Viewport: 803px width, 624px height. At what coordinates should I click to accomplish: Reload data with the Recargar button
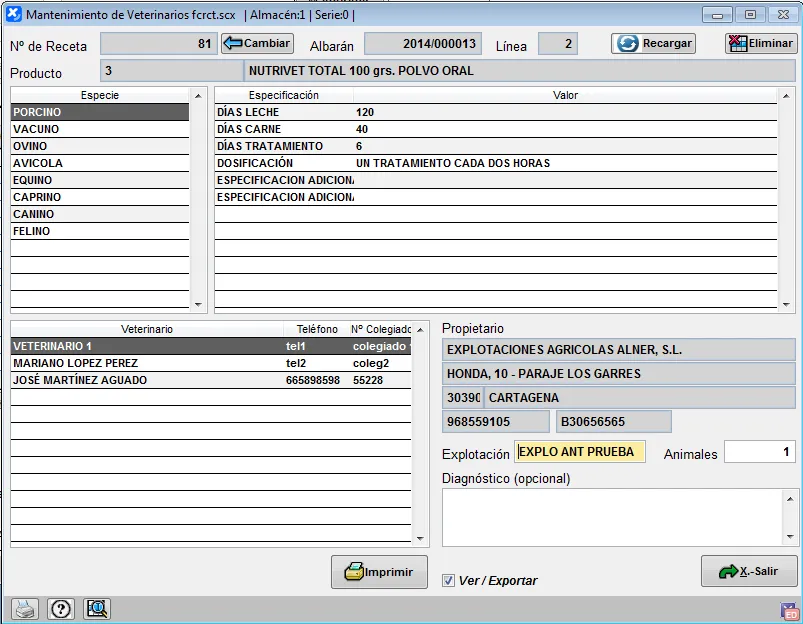[653, 44]
